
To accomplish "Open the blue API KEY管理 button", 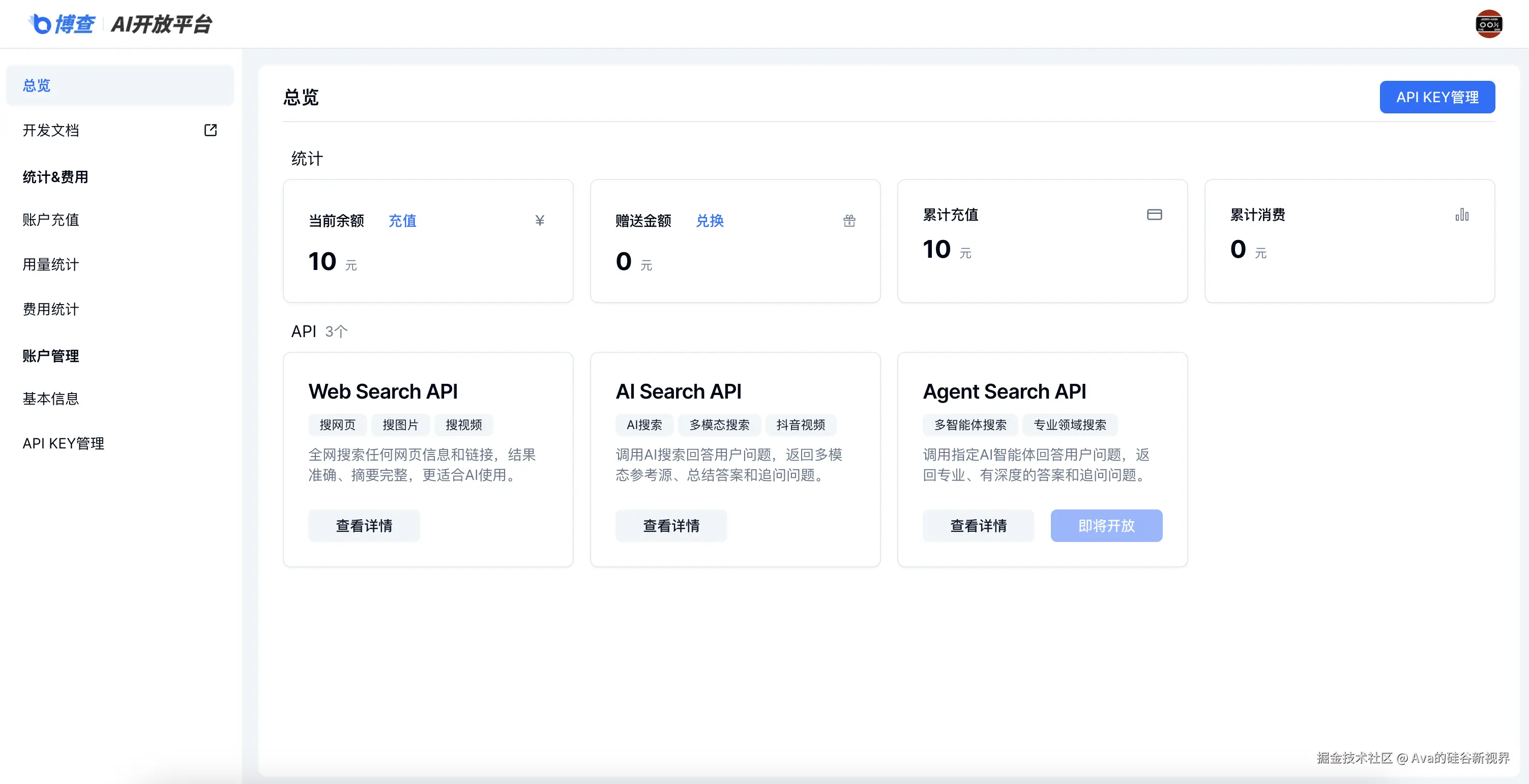I will (1436, 97).
